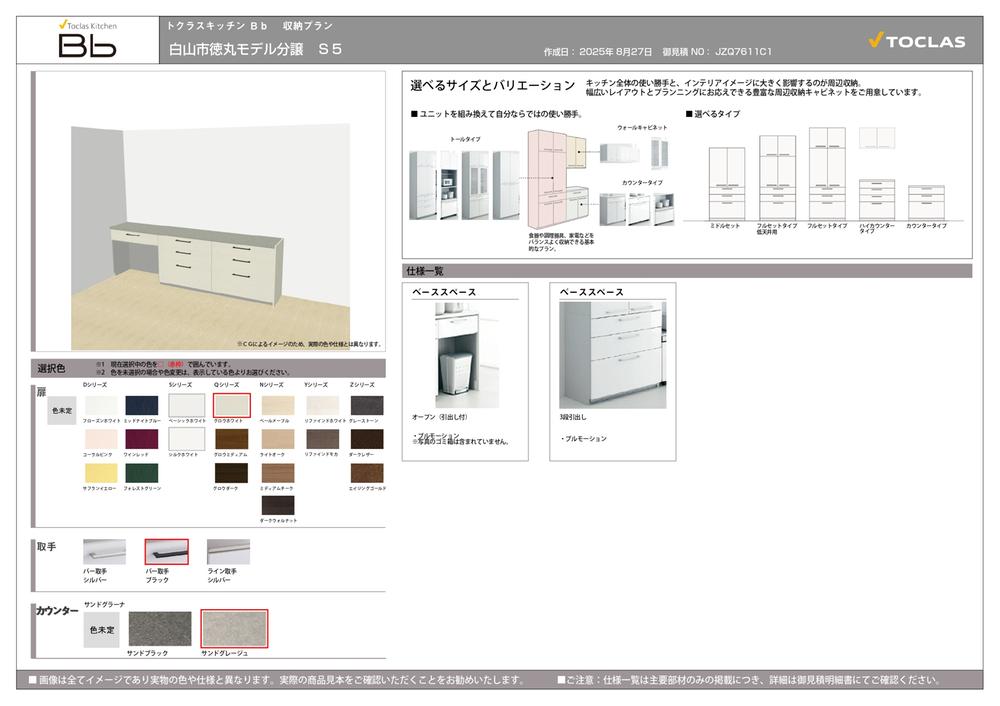Select the Wine Red door swatch
Screen dimensions: 1000x706
[x=141, y=439]
